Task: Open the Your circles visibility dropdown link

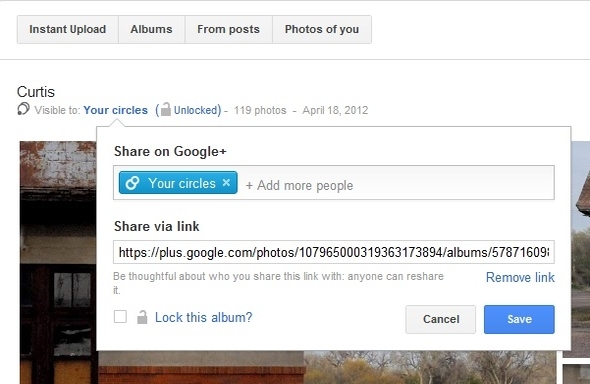Action: coord(116,110)
